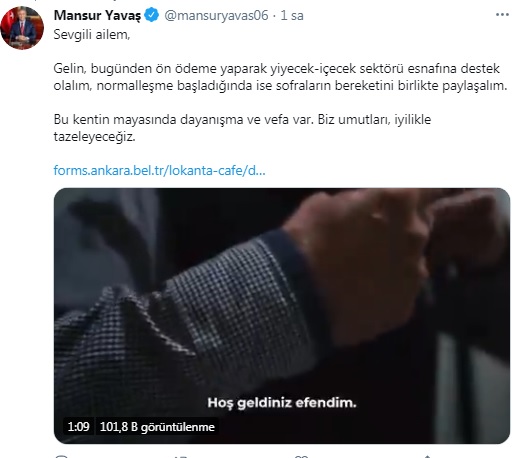Click the '101,8 B görüntülenme' view count

[x=157, y=427]
